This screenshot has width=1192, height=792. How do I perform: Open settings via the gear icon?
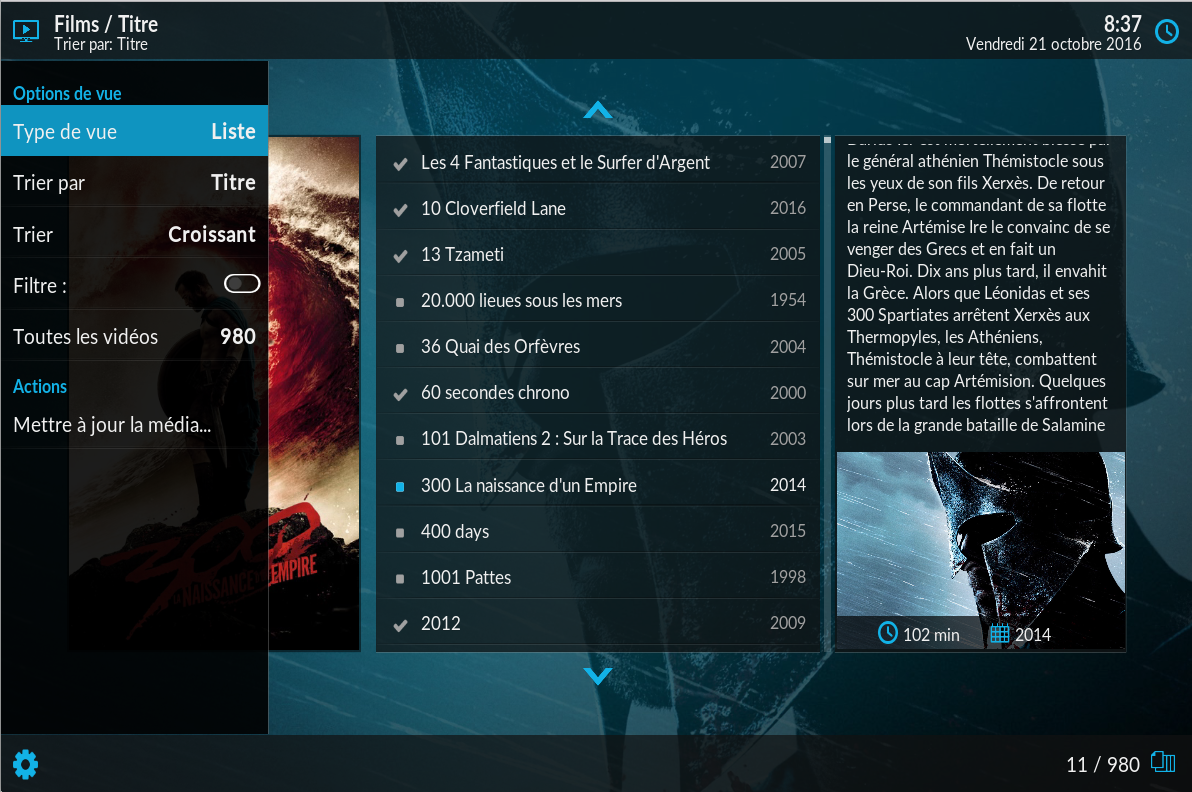(25, 765)
